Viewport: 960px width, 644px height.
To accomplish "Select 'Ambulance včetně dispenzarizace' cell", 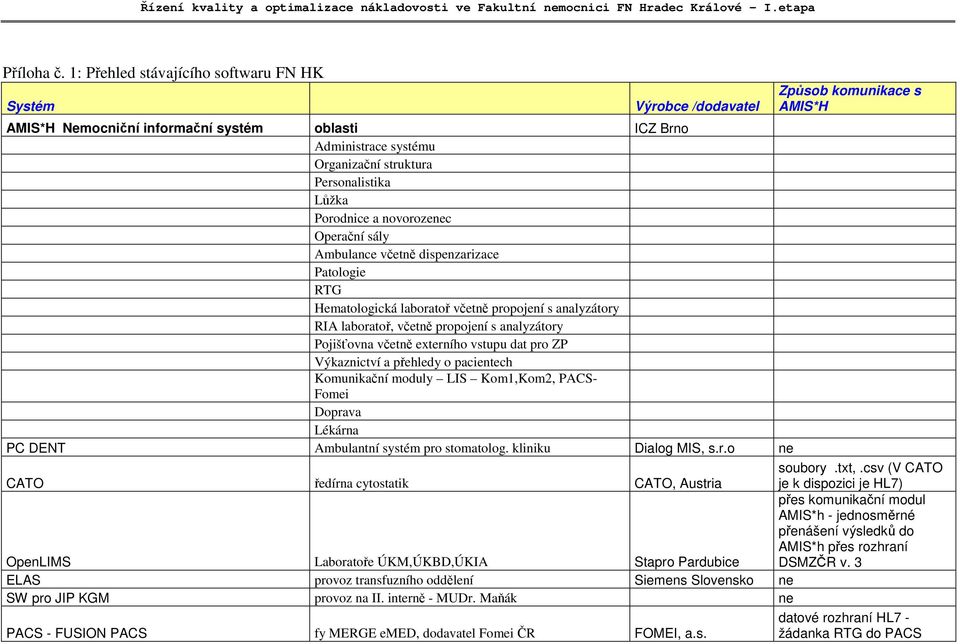I will coord(470,254).
